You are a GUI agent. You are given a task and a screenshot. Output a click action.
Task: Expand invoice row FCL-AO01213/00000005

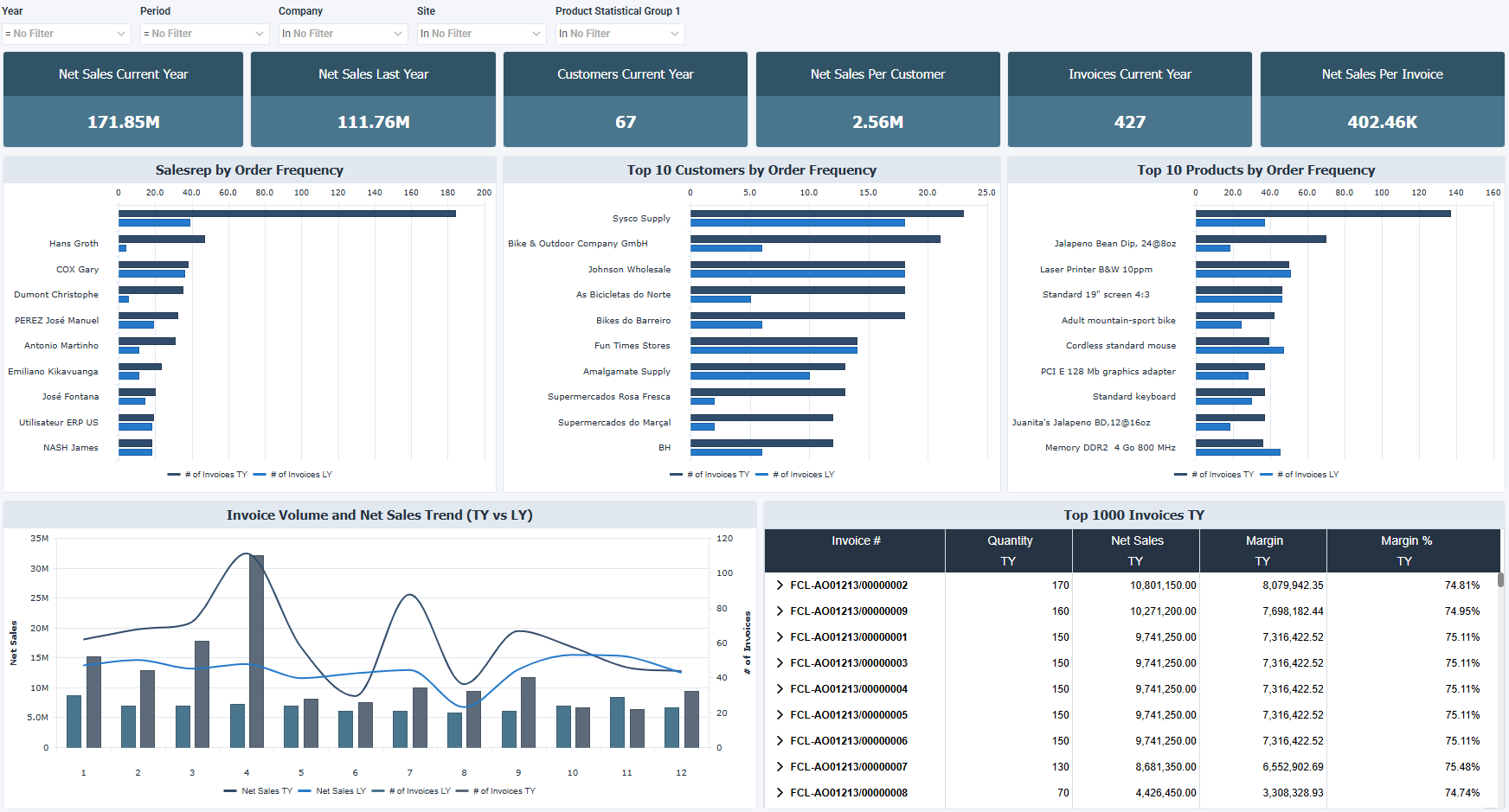[780, 715]
